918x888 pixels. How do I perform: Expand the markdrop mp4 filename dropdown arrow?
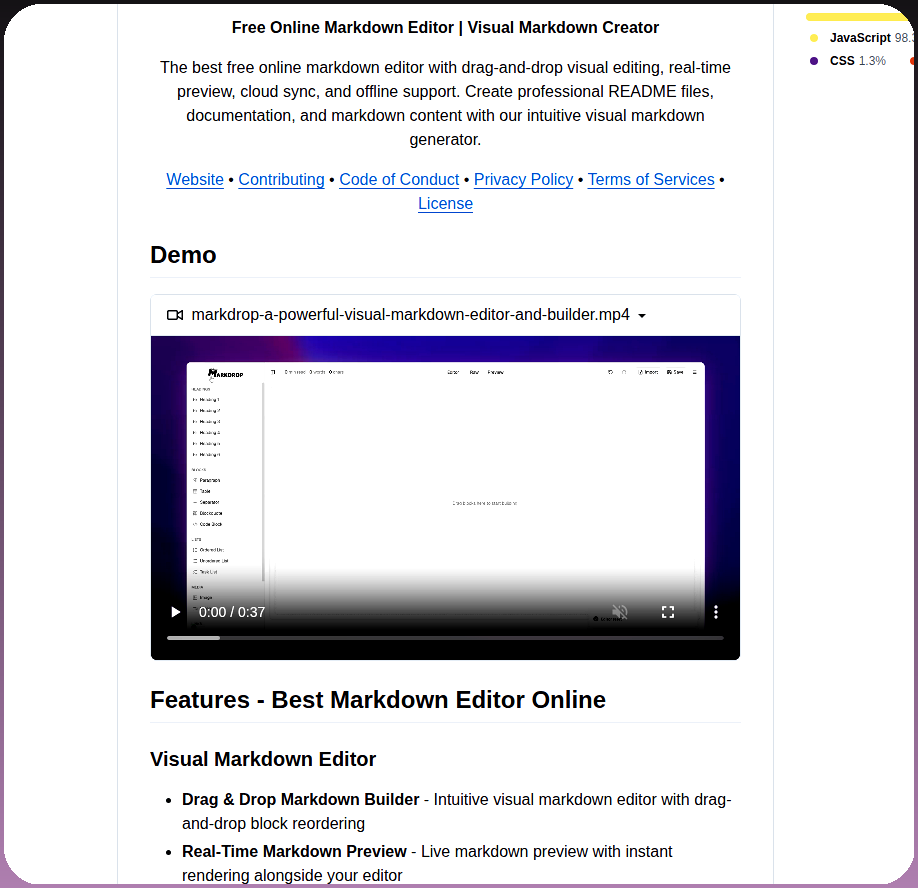pos(642,316)
